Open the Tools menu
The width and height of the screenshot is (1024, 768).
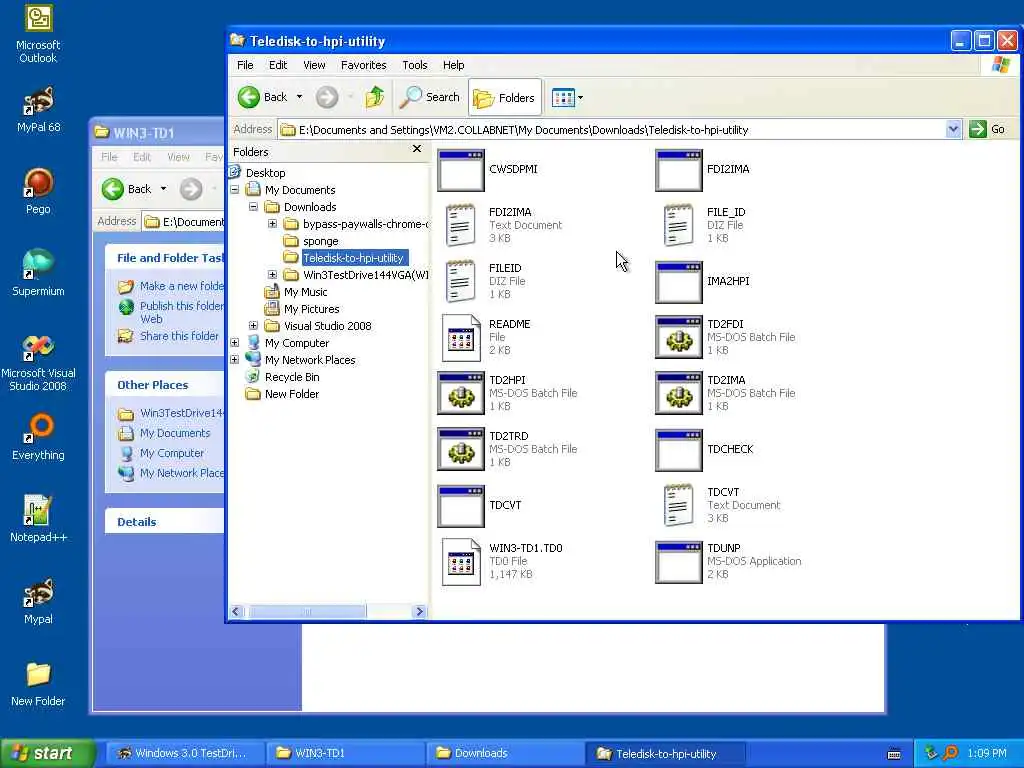tap(415, 65)
